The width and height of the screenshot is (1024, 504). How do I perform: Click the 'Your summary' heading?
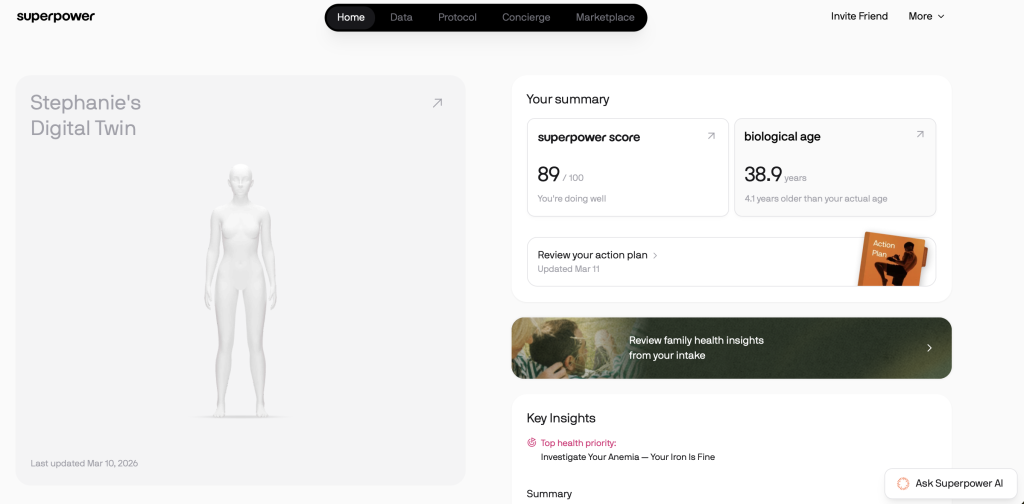(x=568, y=99)
